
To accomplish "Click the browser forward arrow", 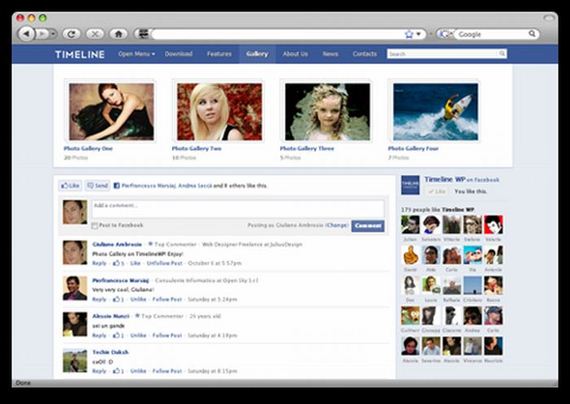I will 42,34.
